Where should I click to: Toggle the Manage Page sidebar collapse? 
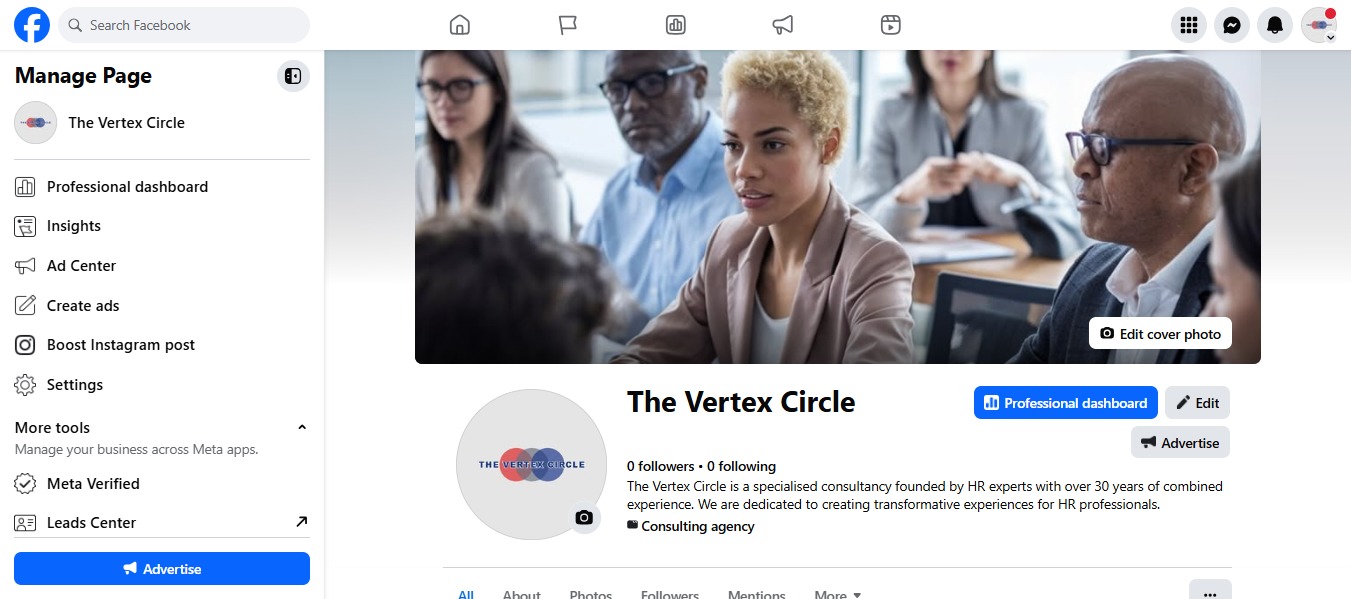[293, 76]
